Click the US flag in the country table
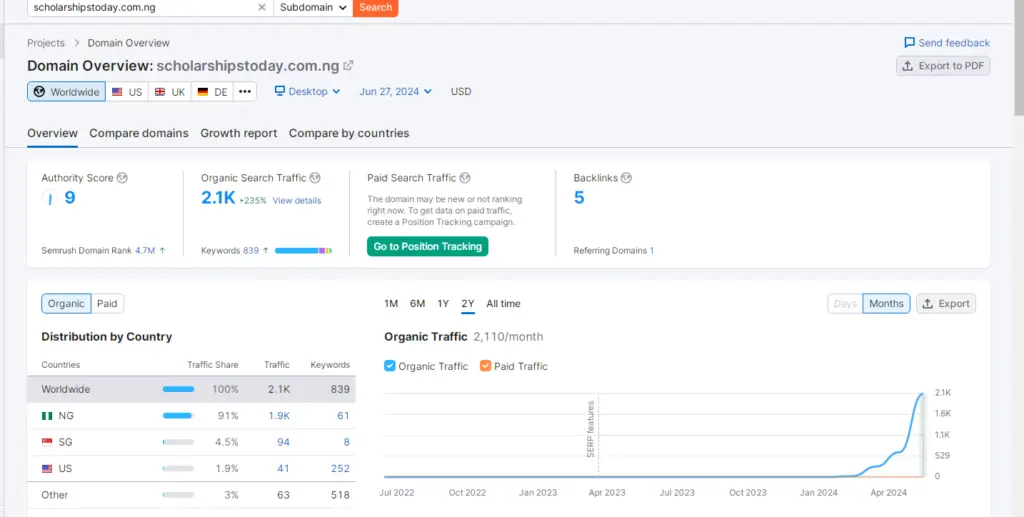1024x517 pixels. pos(47,469)
